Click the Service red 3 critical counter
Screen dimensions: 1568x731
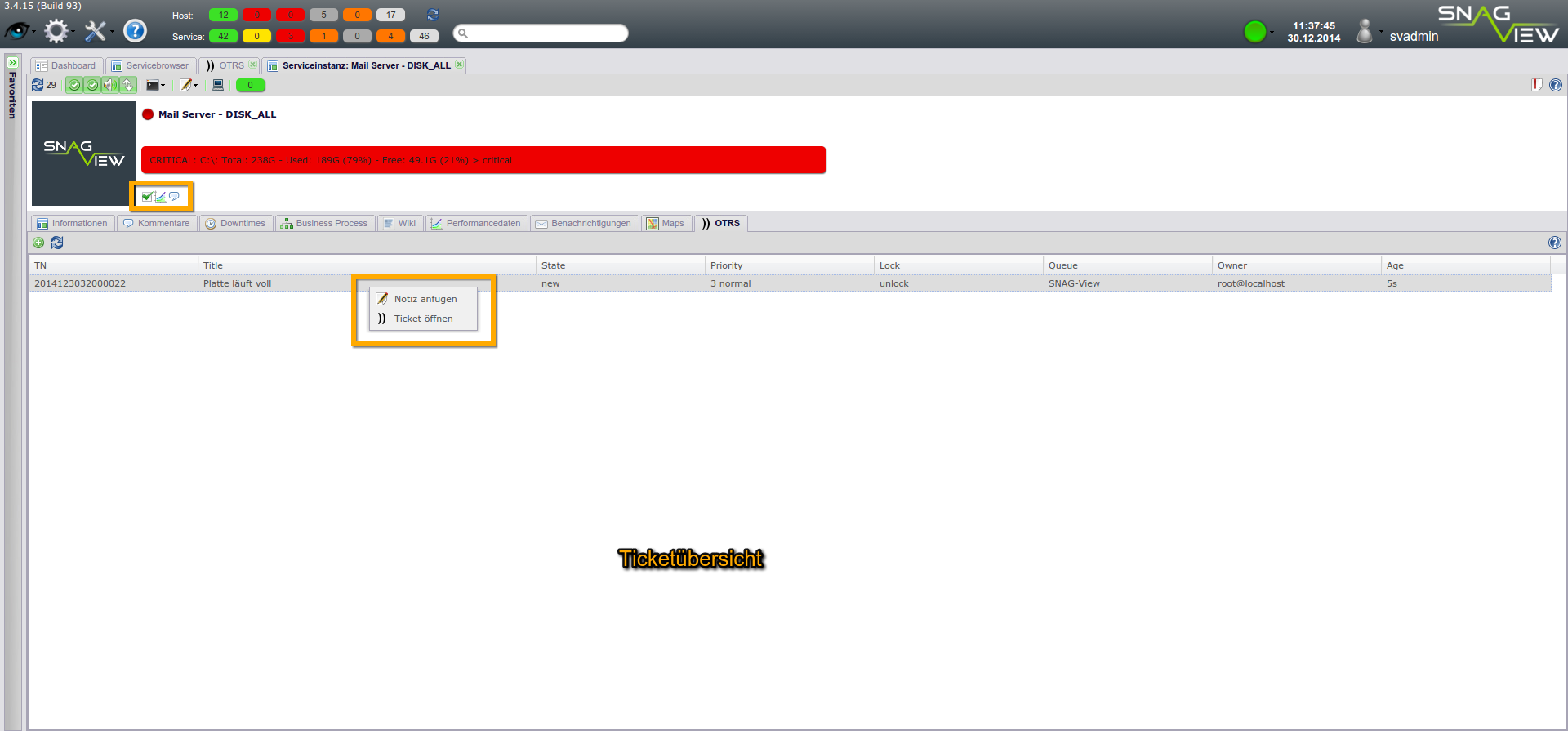click(290, 36)
